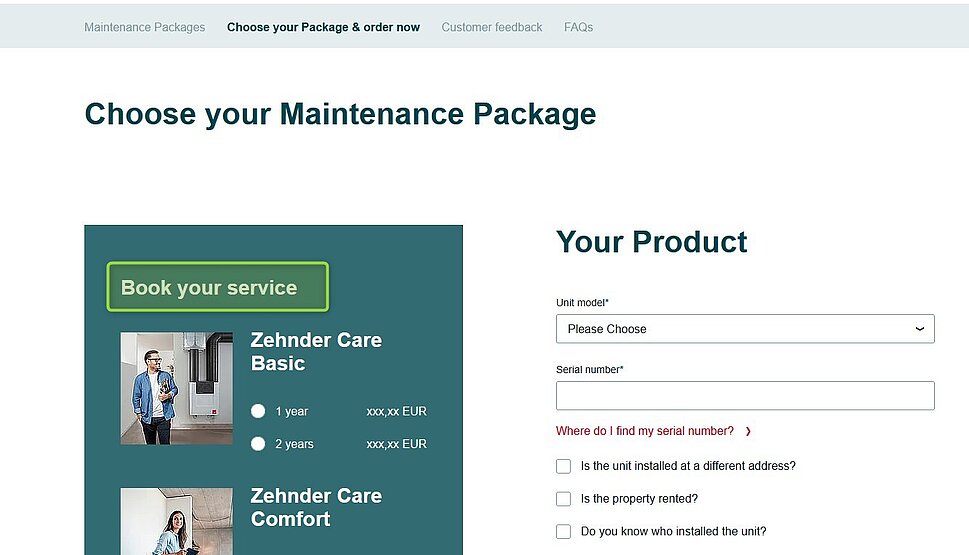Image resolution: width=969 pixels, height=555 pixels.
Task: Click the Zehnder Care Basic title
Action: tap(316, 352)
